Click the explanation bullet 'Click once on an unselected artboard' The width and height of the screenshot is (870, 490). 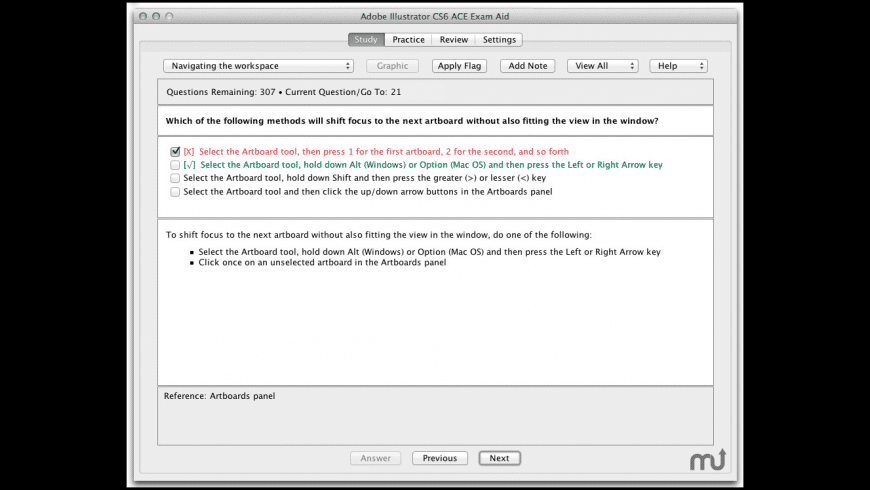coord(322,262)
